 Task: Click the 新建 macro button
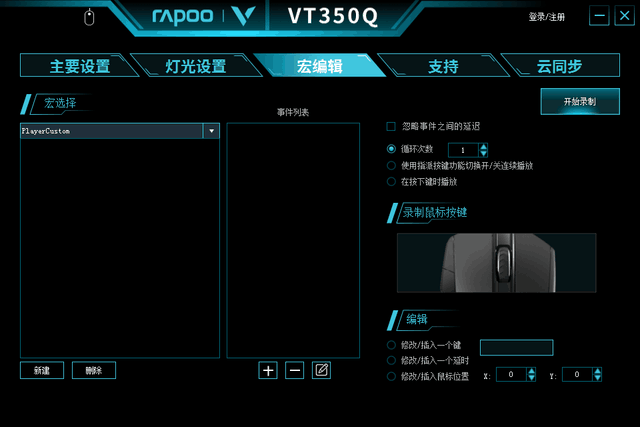click(x=42, y=370)
